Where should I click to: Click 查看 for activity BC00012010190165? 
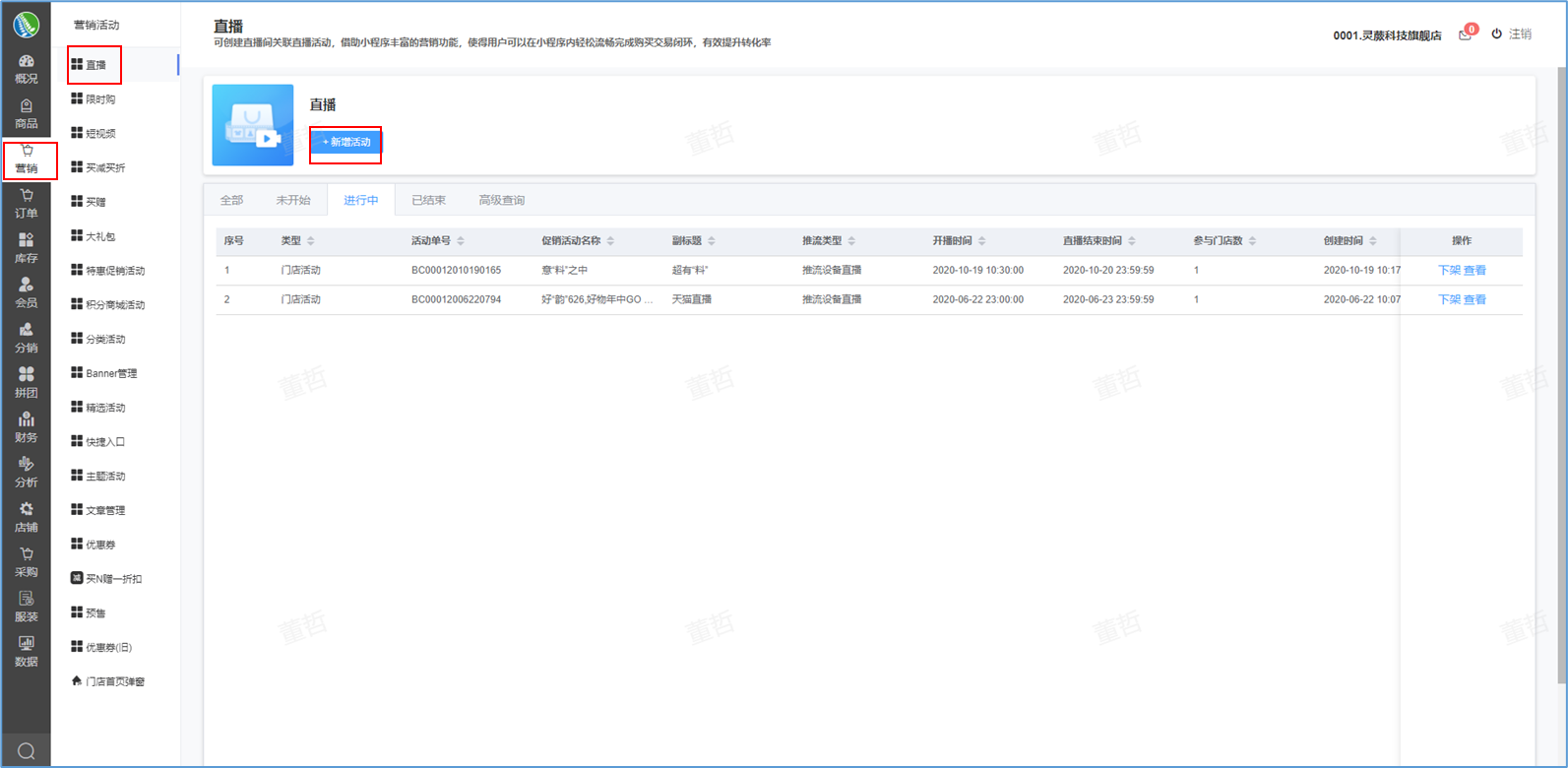[1474, 270]
